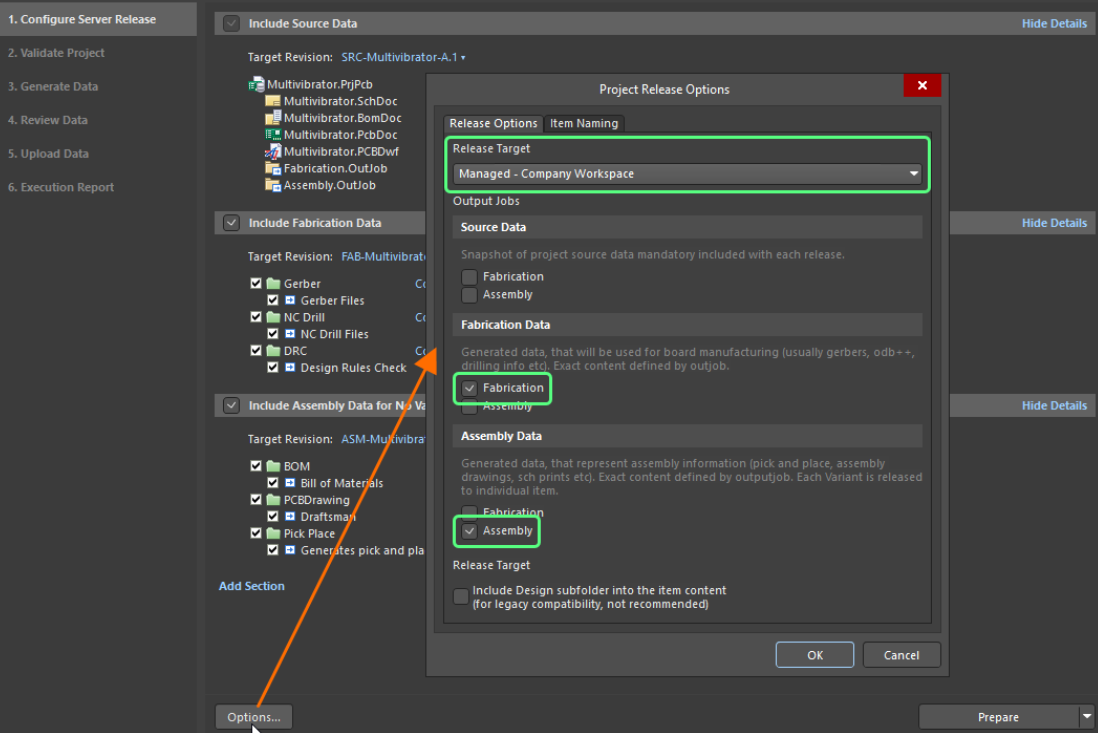Click the Multivibrator.PCBDwf draftsman icon

coord(273,152)
